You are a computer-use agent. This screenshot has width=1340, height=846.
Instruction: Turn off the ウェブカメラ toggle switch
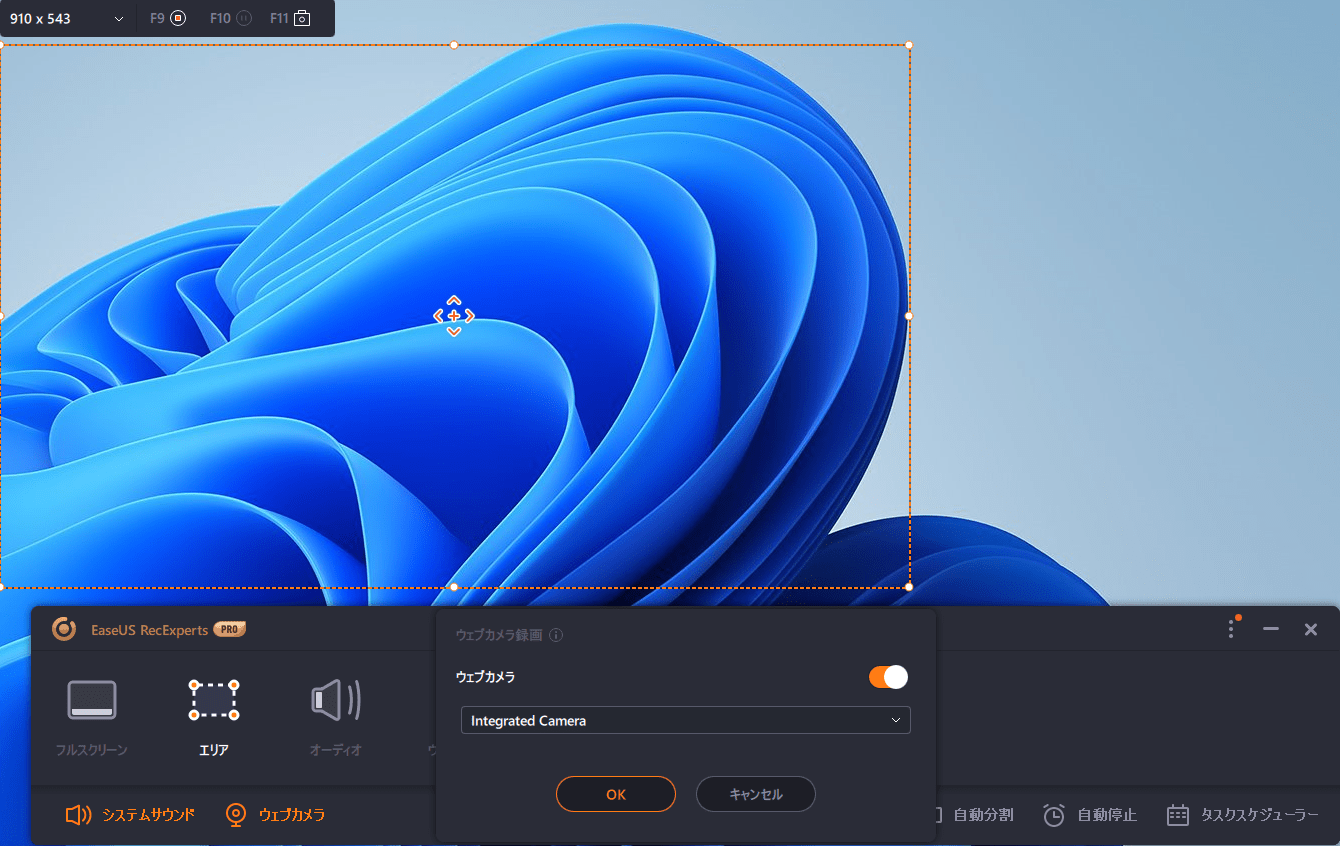[888, 677]
